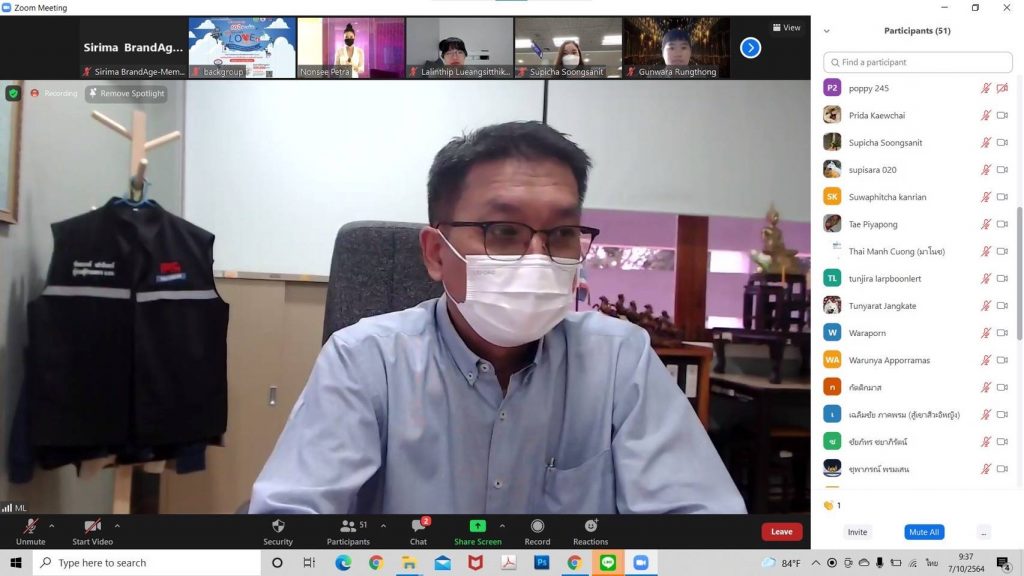Open LINE app from the Windows taskbar

click(x=607, y=563)
